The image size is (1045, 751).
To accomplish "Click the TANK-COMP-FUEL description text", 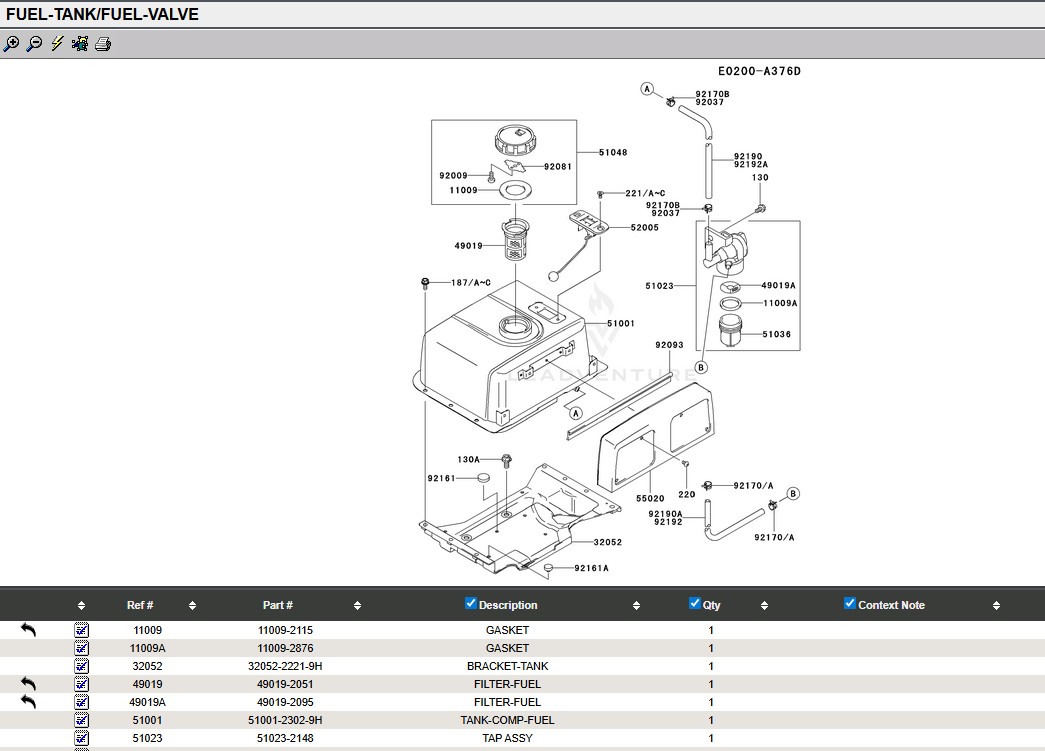I will [x=507, y=720].
